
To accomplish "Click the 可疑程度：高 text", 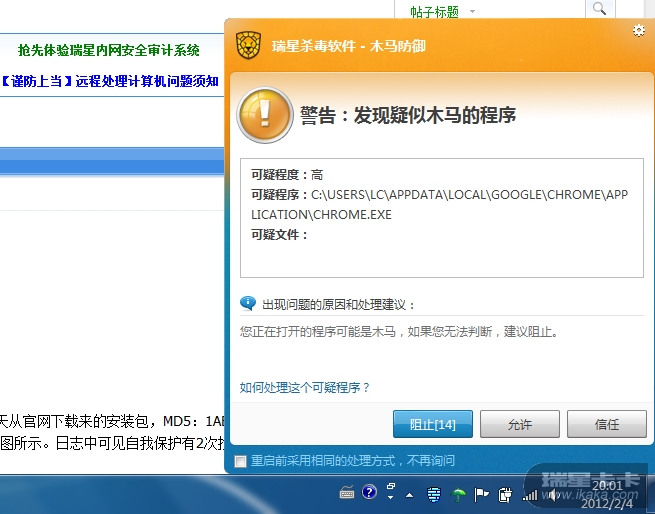I will click(x=287, y=174).
